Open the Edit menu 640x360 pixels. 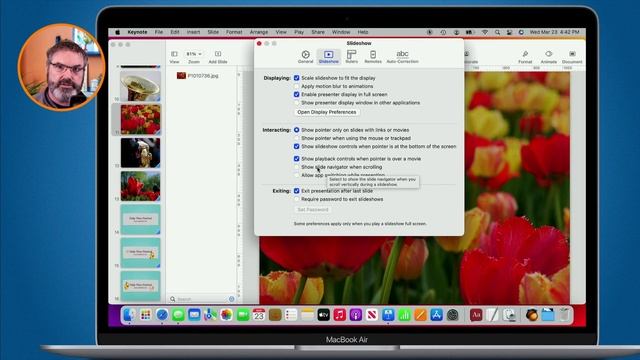(175, 32)
